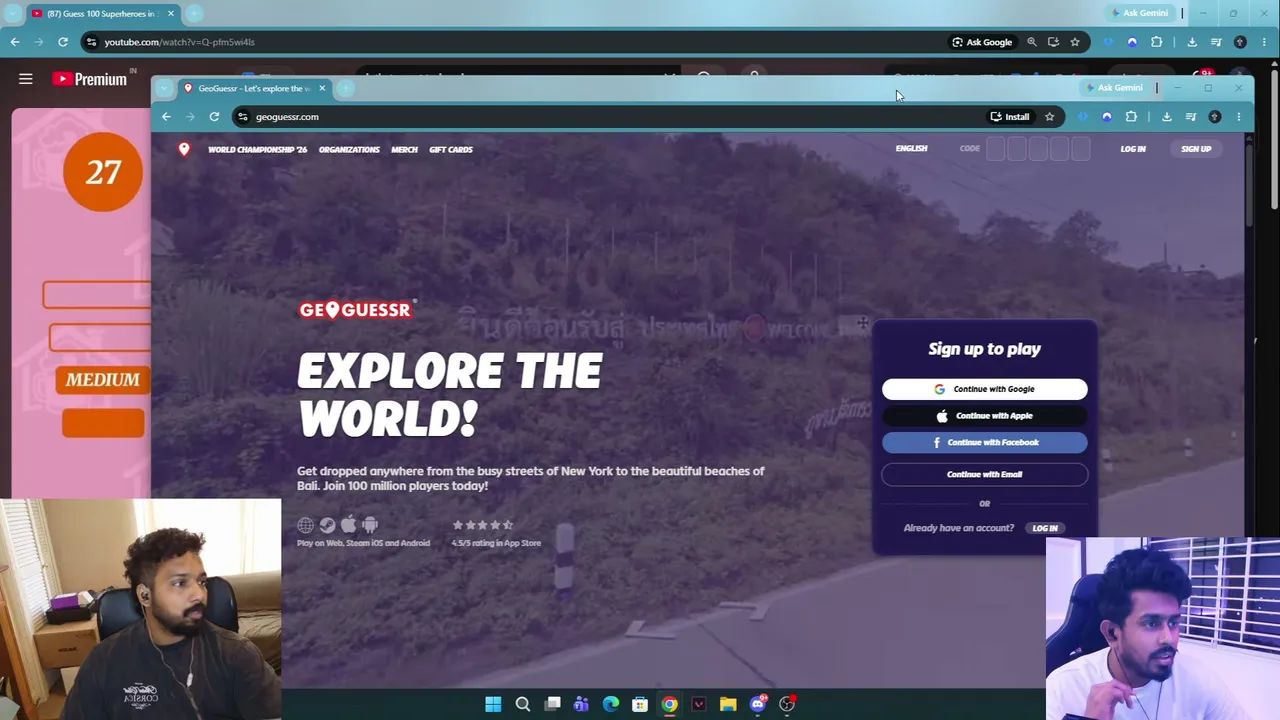Open Task View from the taskbar
This screenshot has height=720, width=1280.
point(552,704)
